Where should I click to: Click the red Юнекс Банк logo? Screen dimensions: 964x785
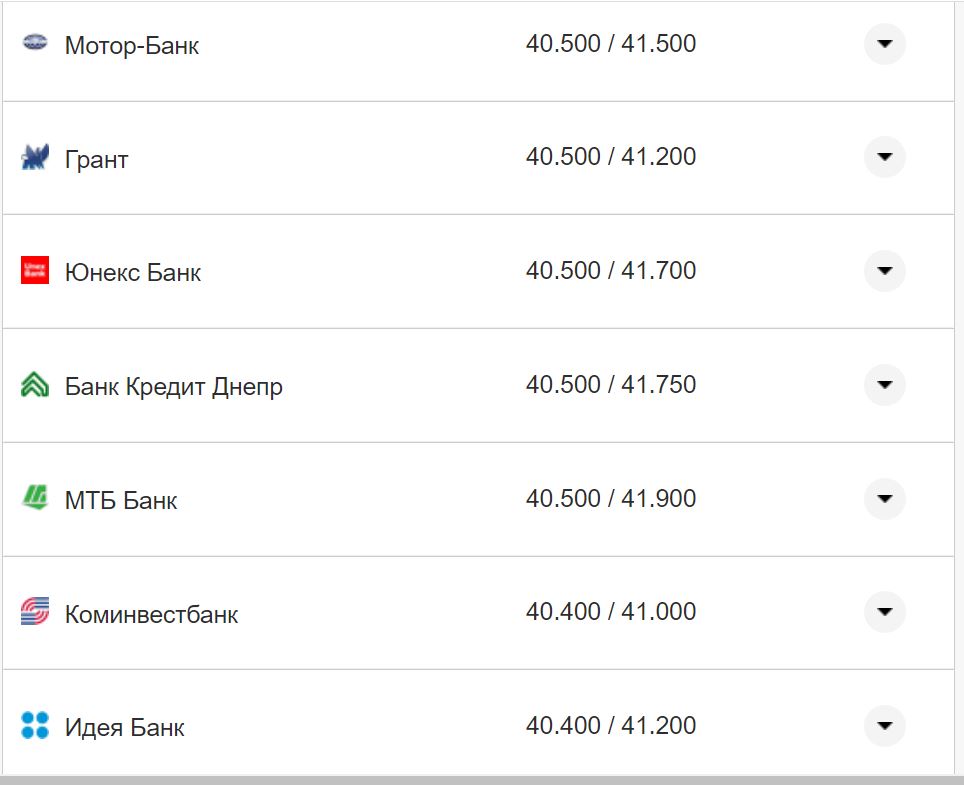[x=35, y=270]
